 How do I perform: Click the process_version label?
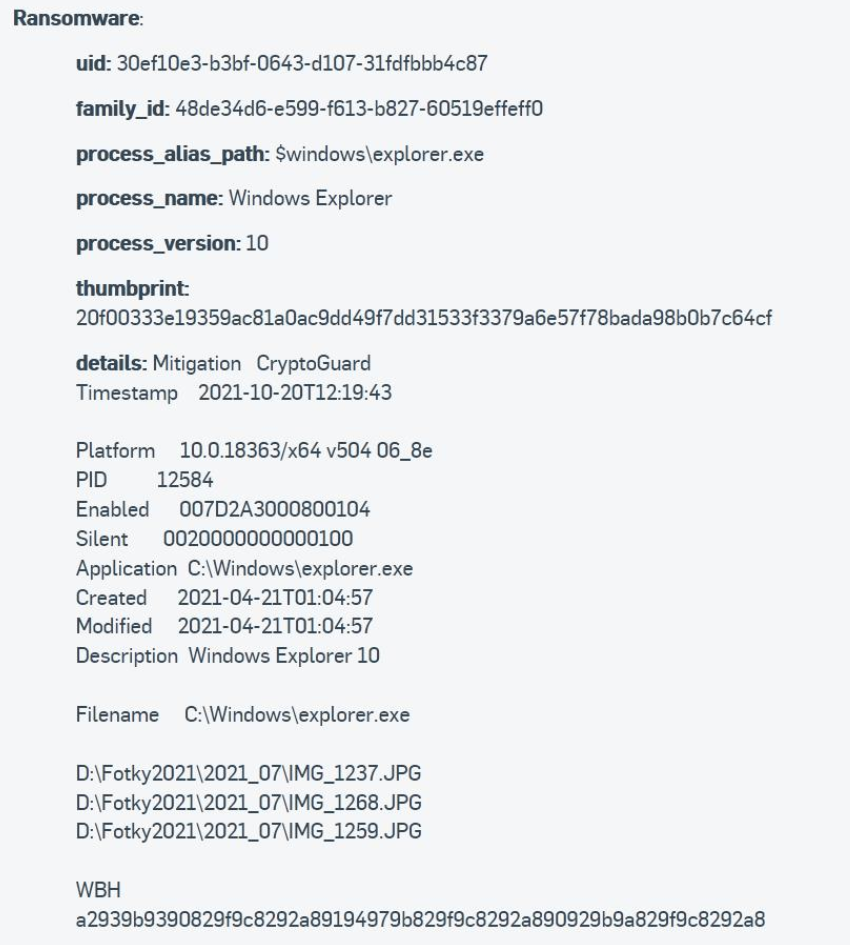coord(158,243)
